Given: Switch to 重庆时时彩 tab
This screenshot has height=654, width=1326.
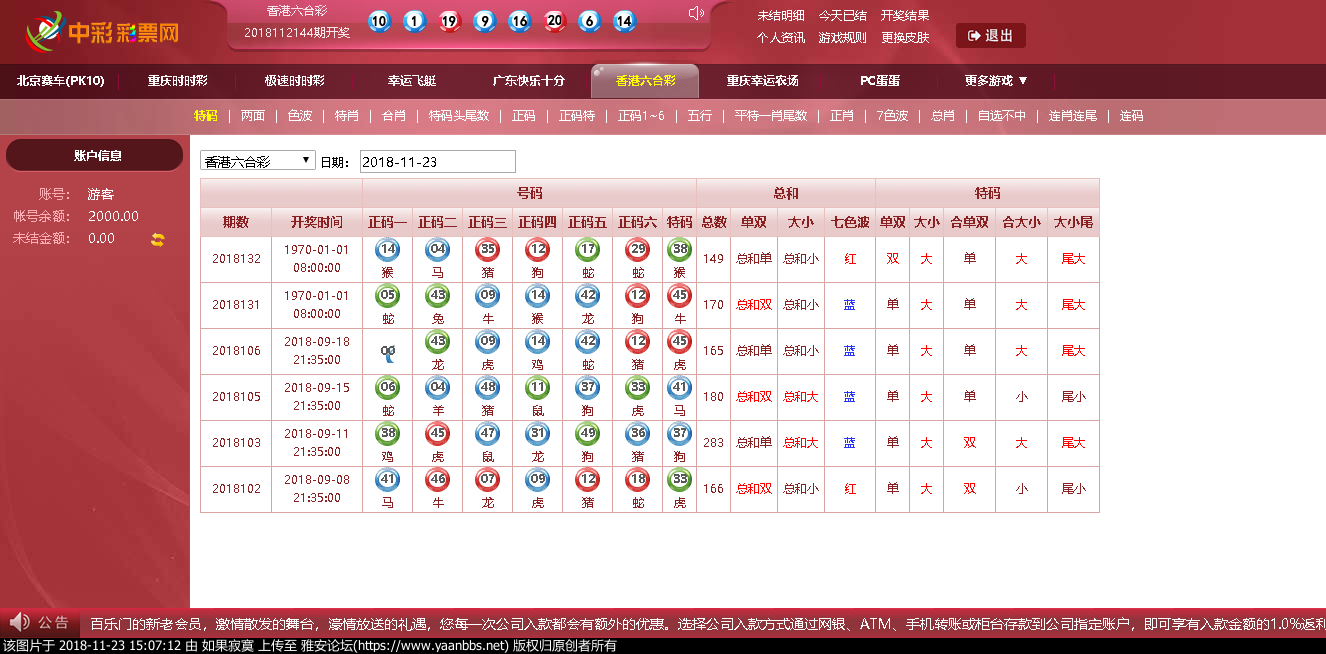Looking at the screenshot, I should [178, 81].
